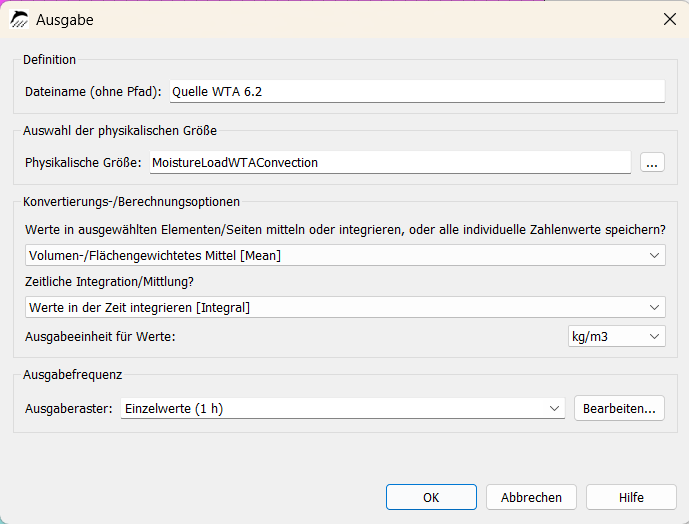The height and width of the screenshot is (524, 689).
Task: Click the Abbrechen button
Action: pos(531,497)
